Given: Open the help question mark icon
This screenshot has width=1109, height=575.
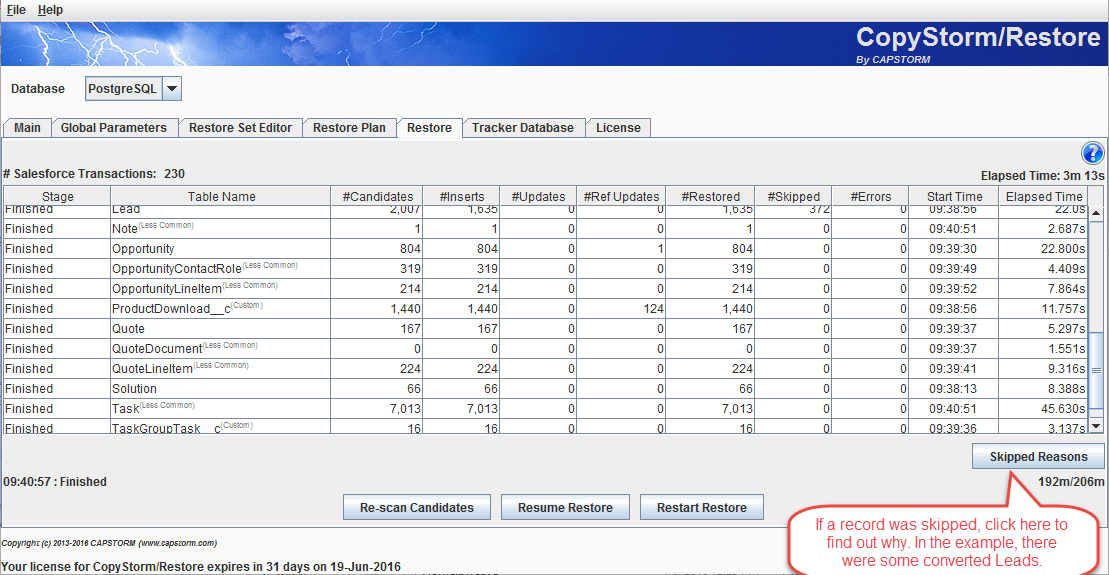Looking at the screenshot, I should click(x=1092, y=153).
